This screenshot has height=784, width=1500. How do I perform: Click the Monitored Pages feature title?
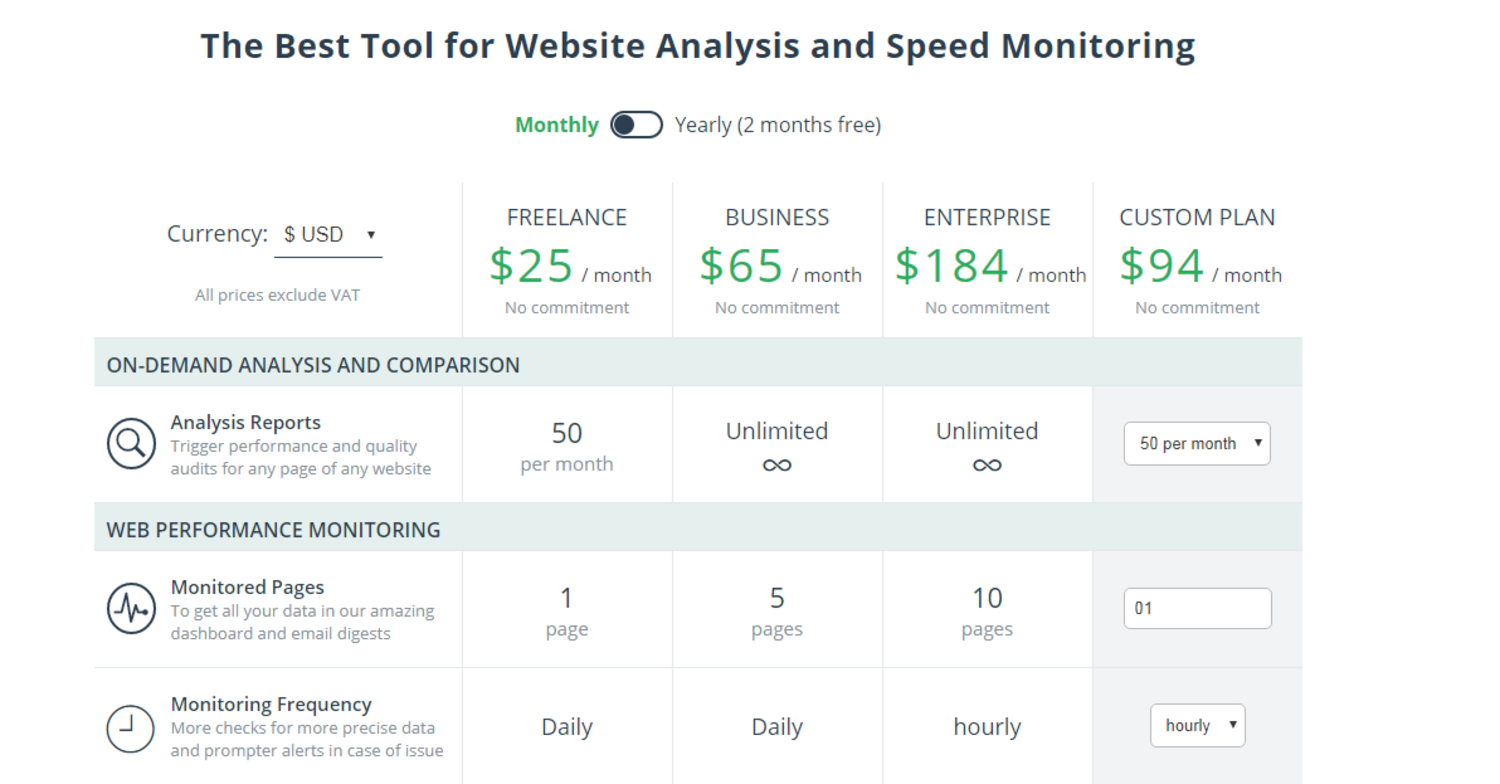pyautogui.click(x=247, y=587)
